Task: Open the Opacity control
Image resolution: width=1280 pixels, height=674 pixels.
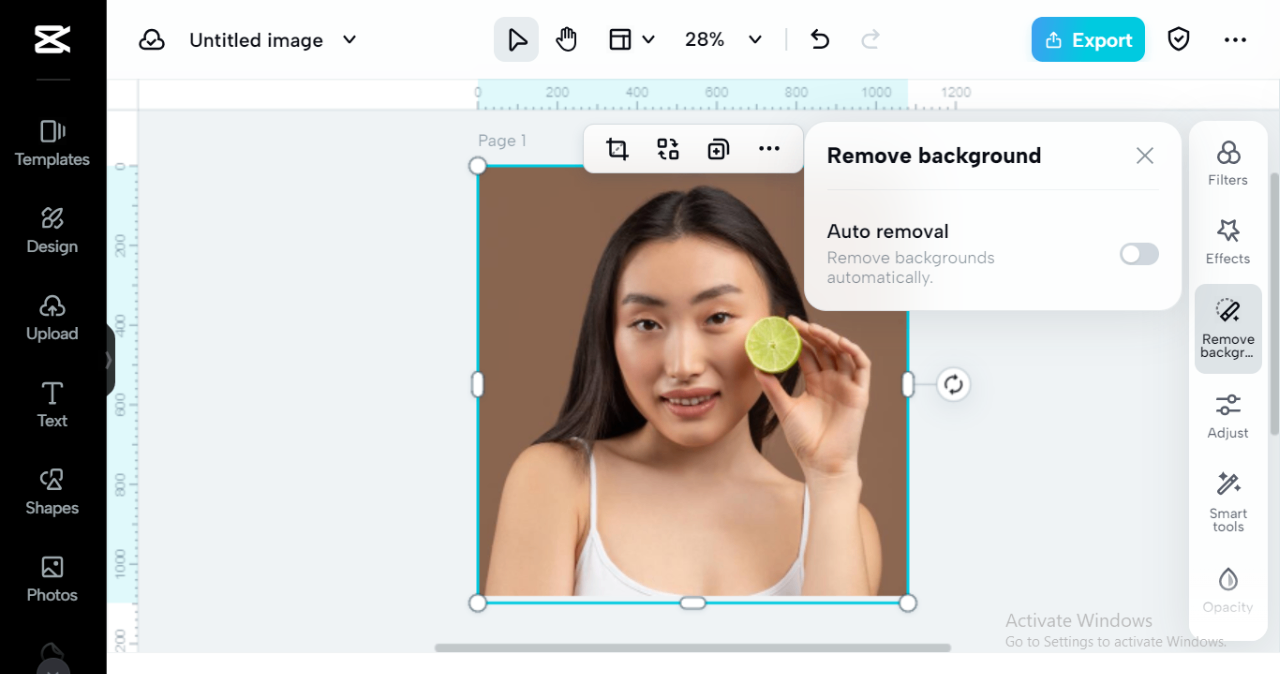Action: 1228,590
